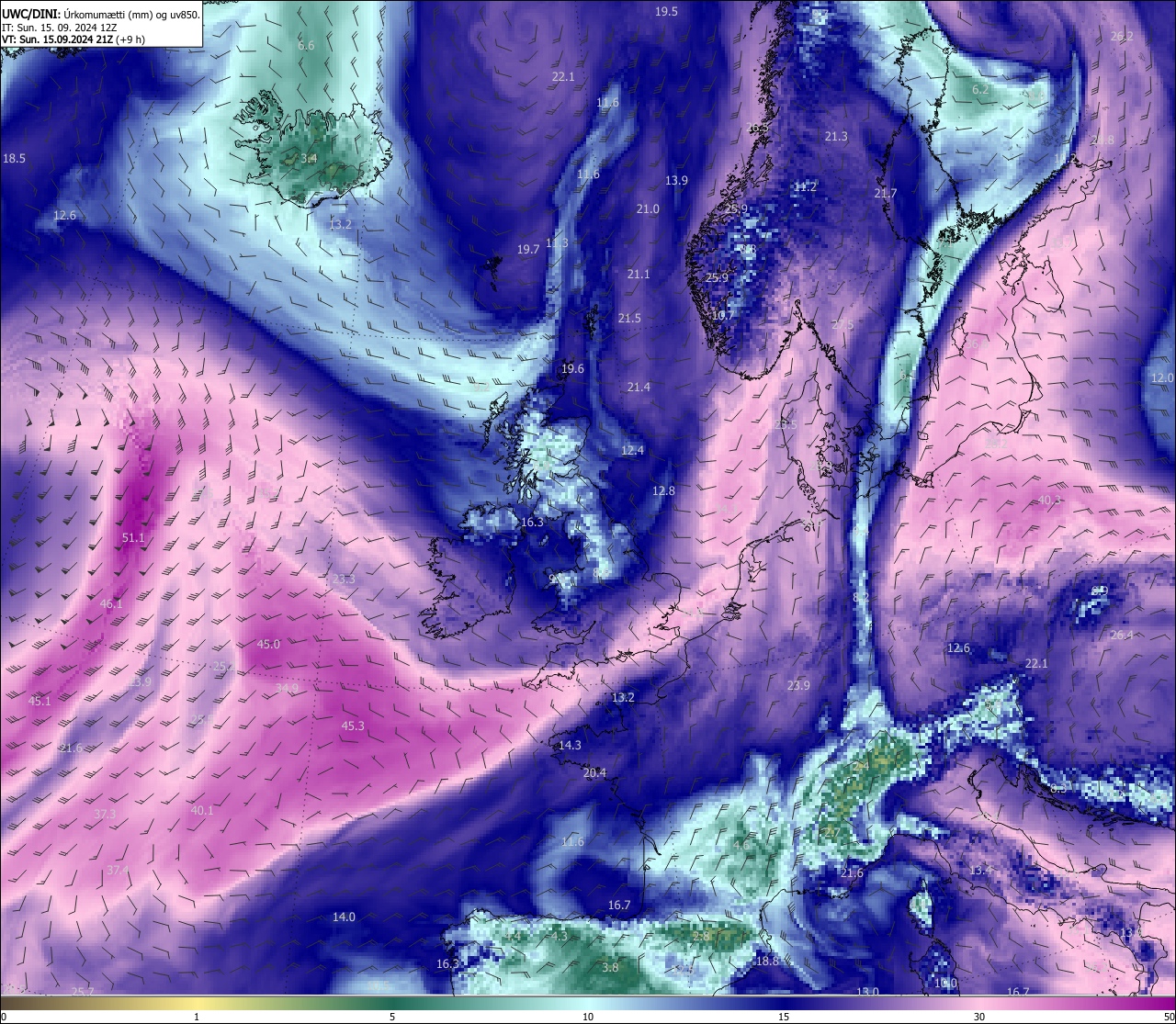Click the legend tick labeled 1

point(197,1017)
